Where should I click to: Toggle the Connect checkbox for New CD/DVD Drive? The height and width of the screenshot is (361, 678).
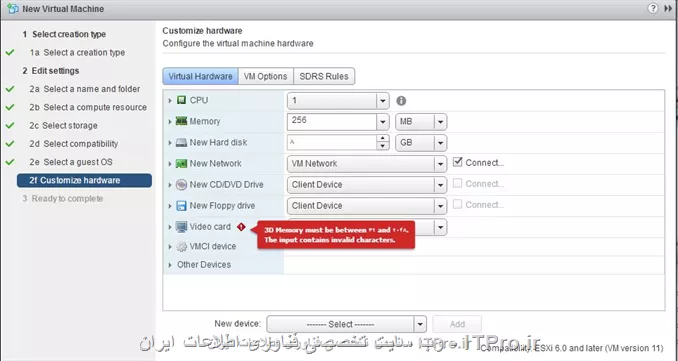click(457, 183)
